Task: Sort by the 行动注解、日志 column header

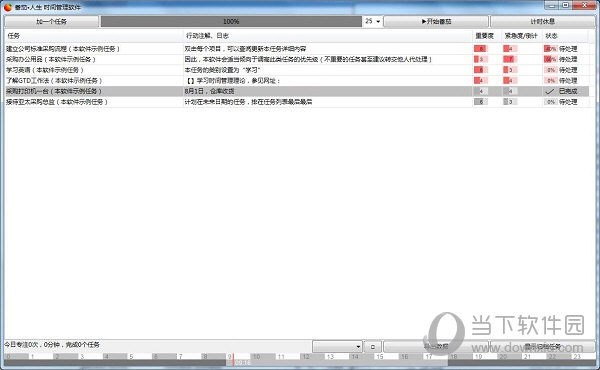Action: (x=328, y=36)
